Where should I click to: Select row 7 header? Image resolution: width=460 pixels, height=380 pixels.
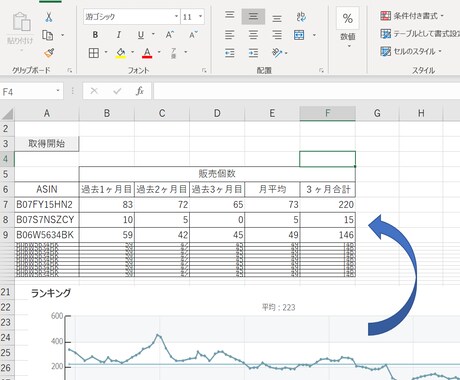tap(6, 204)
